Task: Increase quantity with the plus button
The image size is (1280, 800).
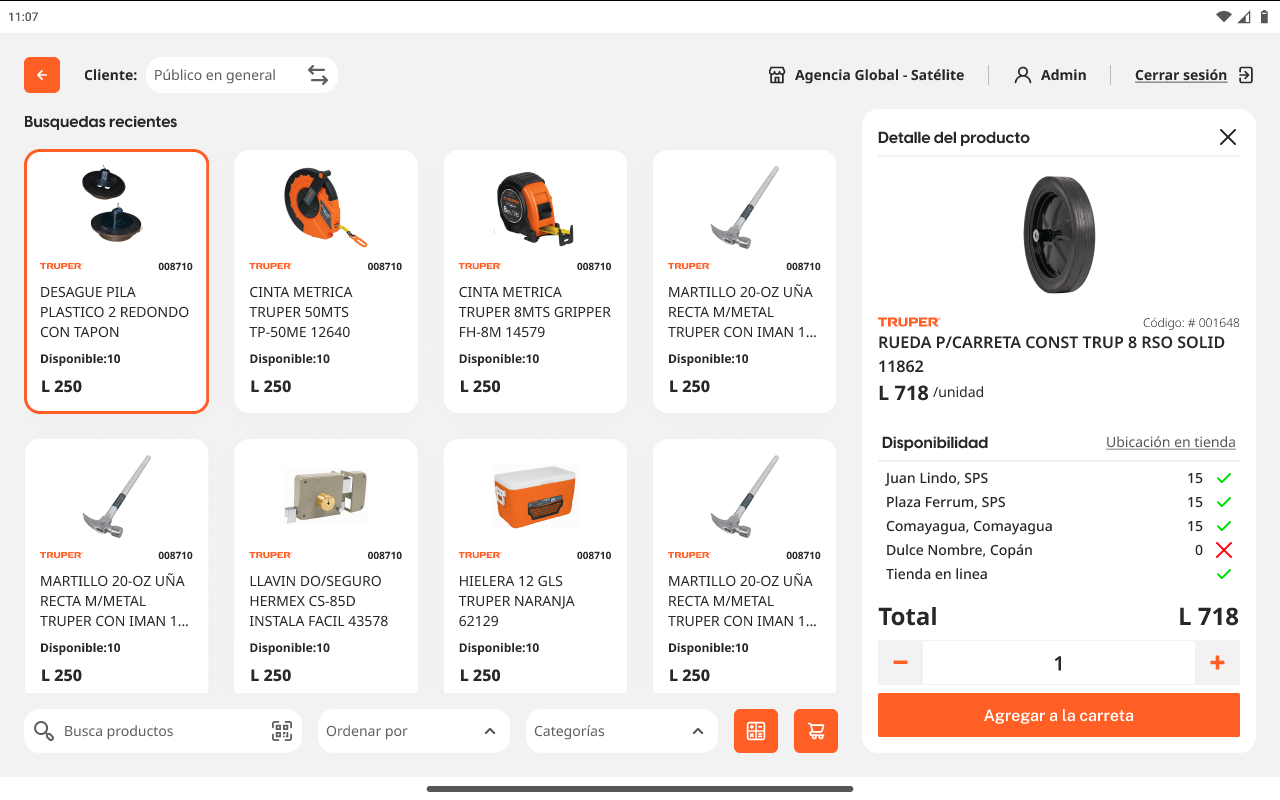Action: click(1217, 663)
